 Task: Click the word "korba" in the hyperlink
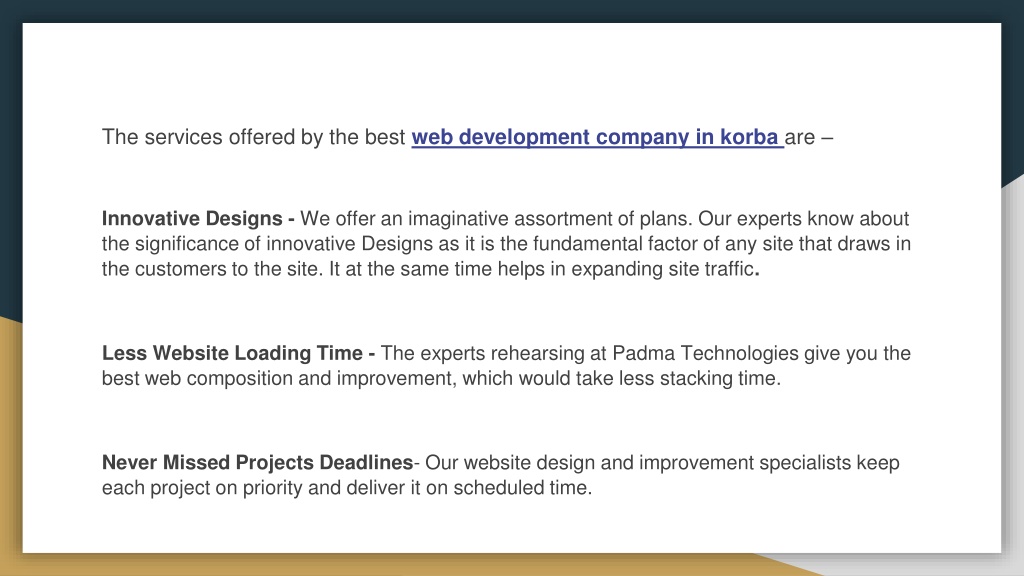[x=749, y=137]
